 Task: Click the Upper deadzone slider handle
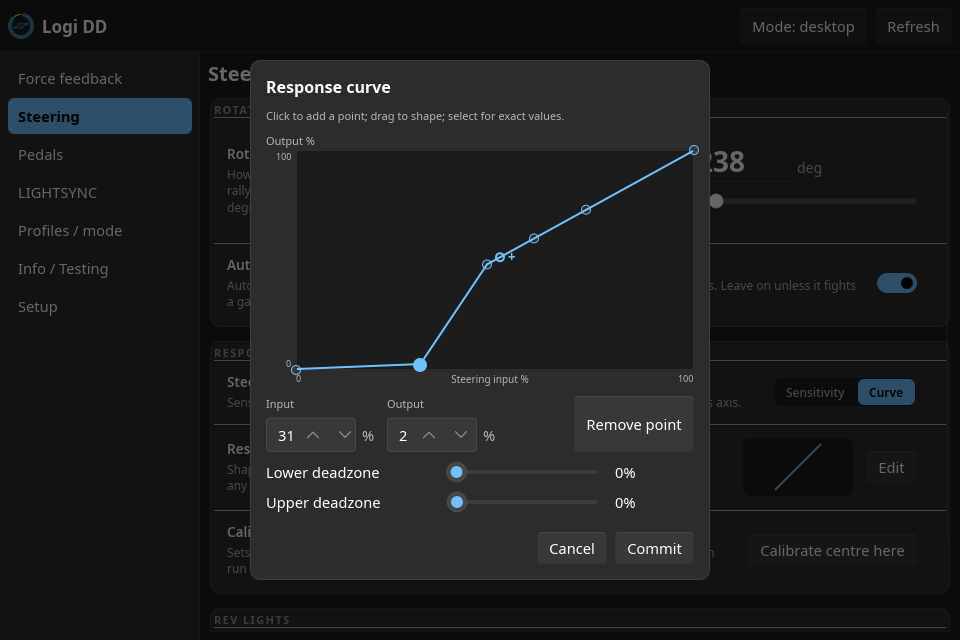[x=456, y=502]
